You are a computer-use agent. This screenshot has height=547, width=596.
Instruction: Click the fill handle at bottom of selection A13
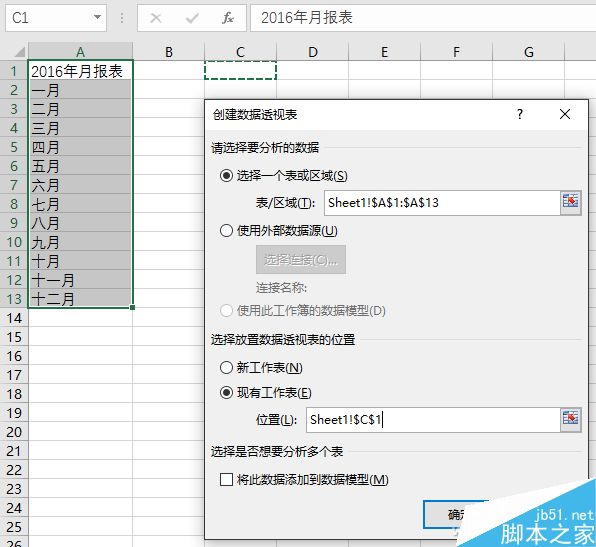[x=132, y=307]
